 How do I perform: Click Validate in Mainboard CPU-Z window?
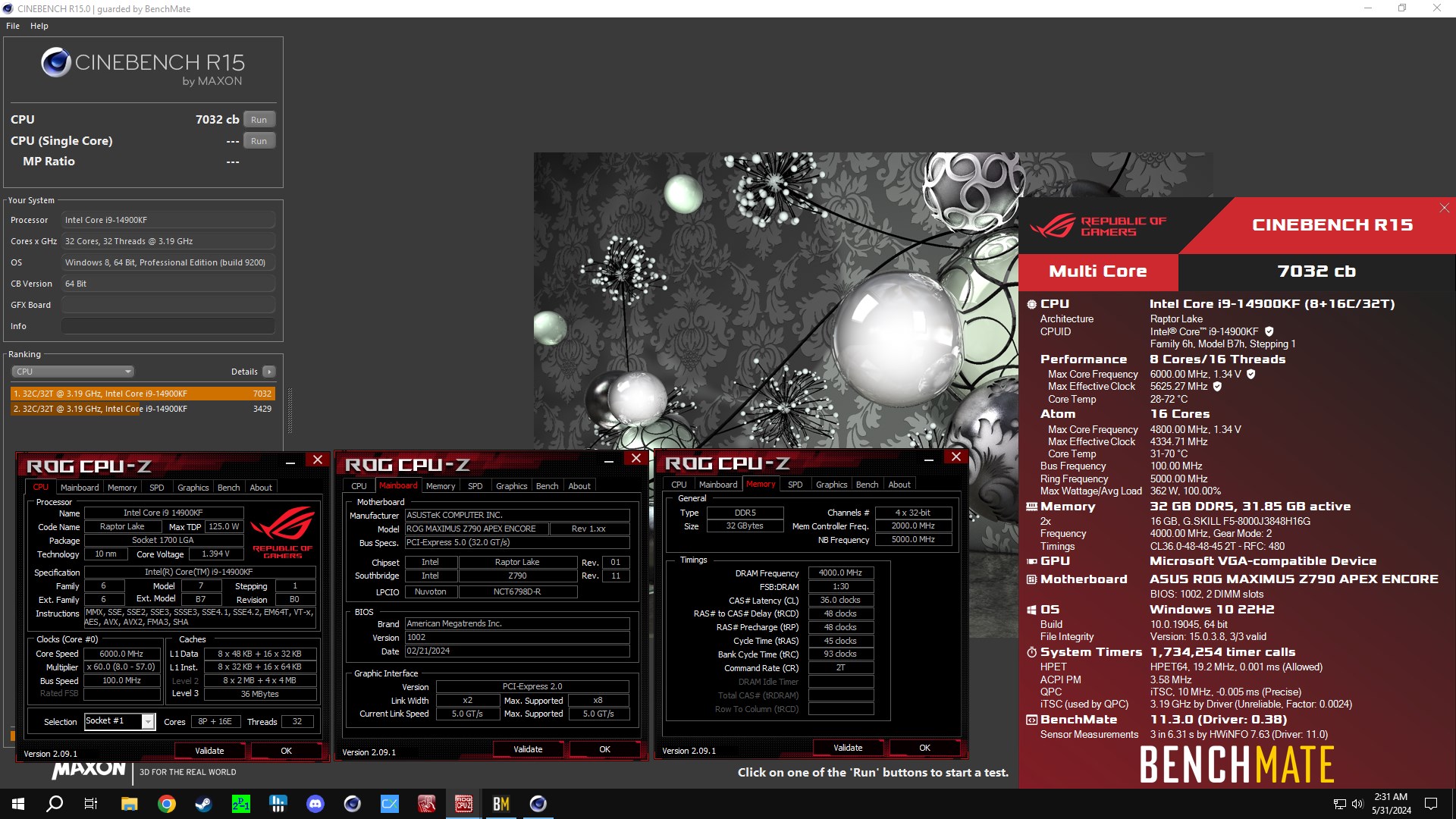click(529, 749)
